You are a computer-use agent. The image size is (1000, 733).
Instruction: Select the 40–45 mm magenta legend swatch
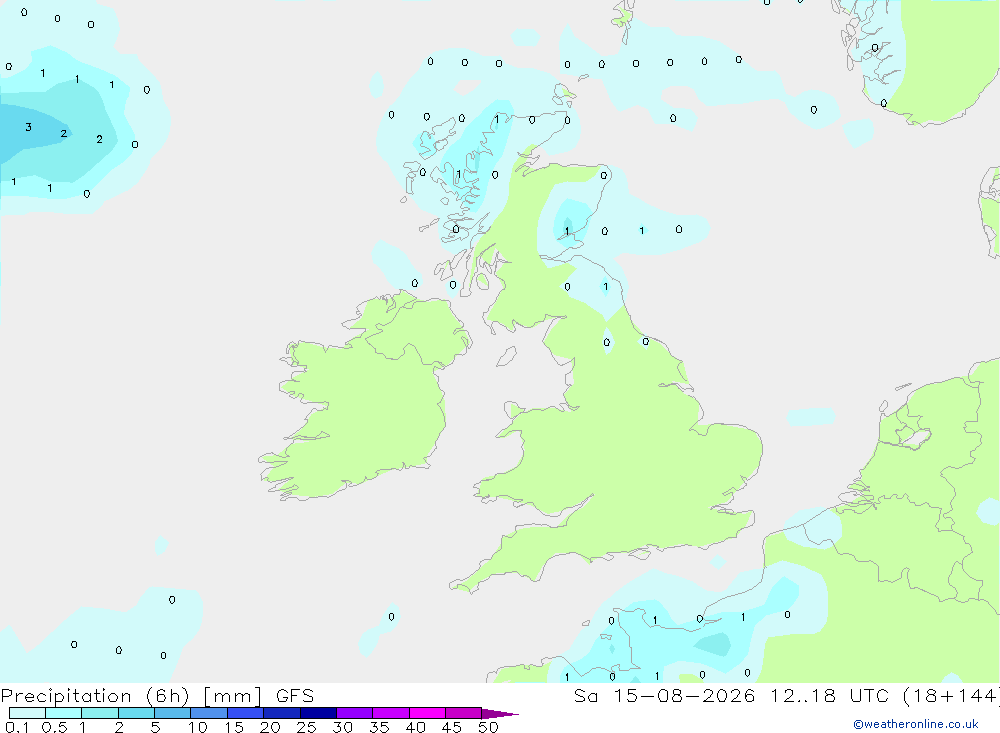click(x=427, y=713)
